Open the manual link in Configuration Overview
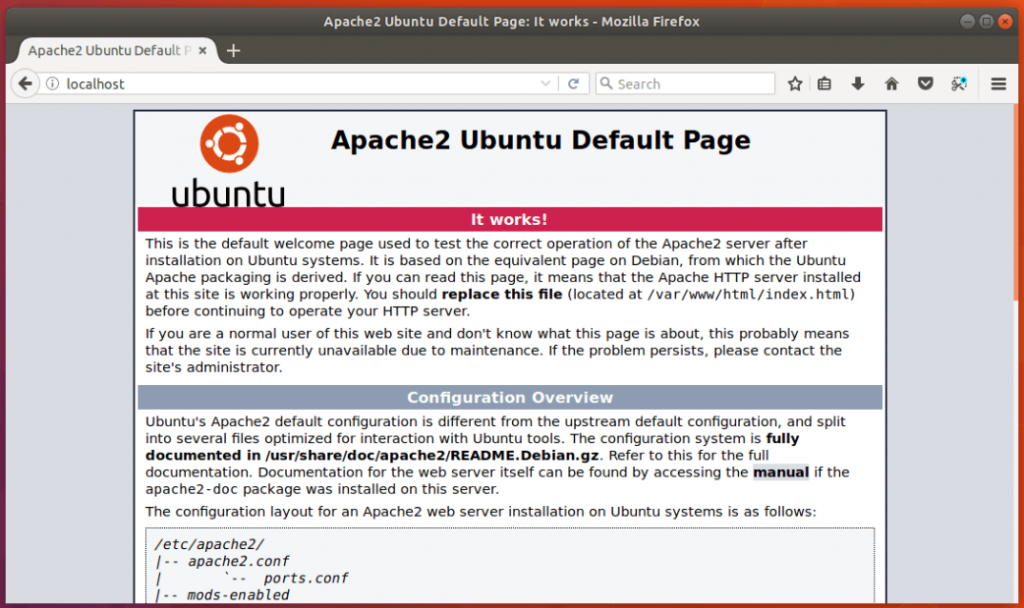This screenshot has width=1024, height=608. coord(780,472)
